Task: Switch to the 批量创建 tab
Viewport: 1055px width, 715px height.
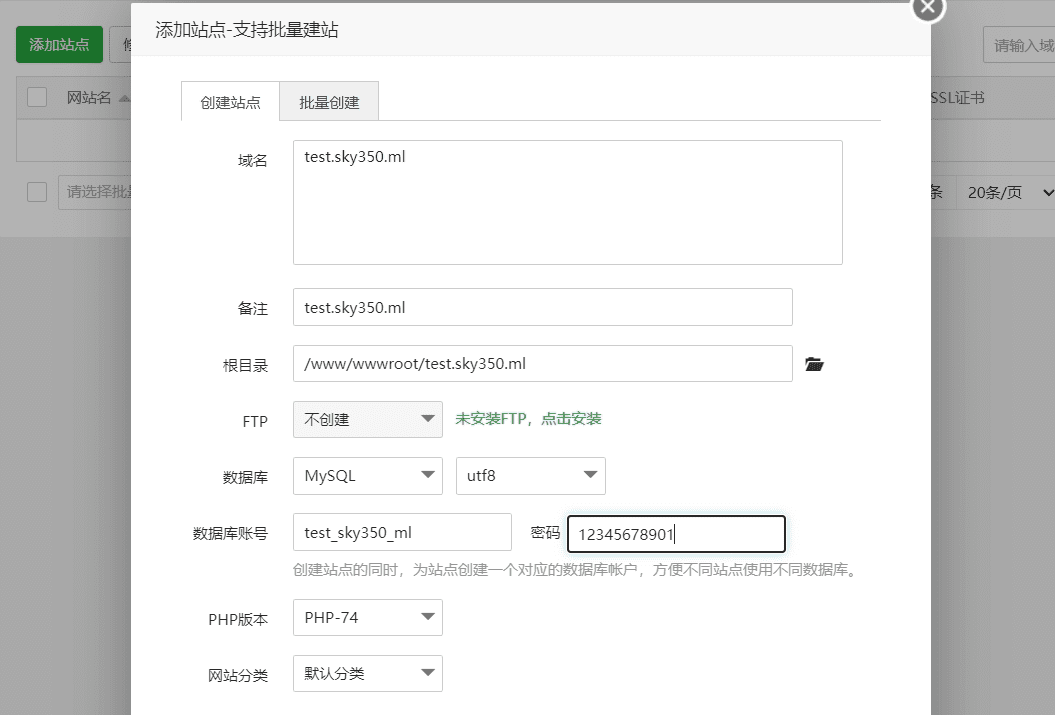Action: point(329,102)
